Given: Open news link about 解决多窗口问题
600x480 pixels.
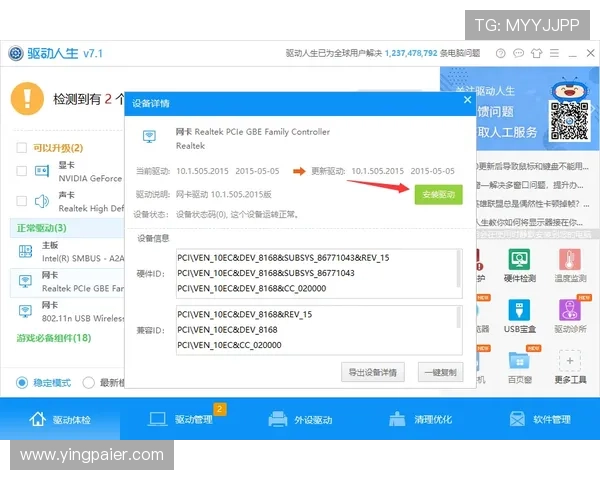Looking at the screenshot, I should pyautogui.click(x=530, y=185).
